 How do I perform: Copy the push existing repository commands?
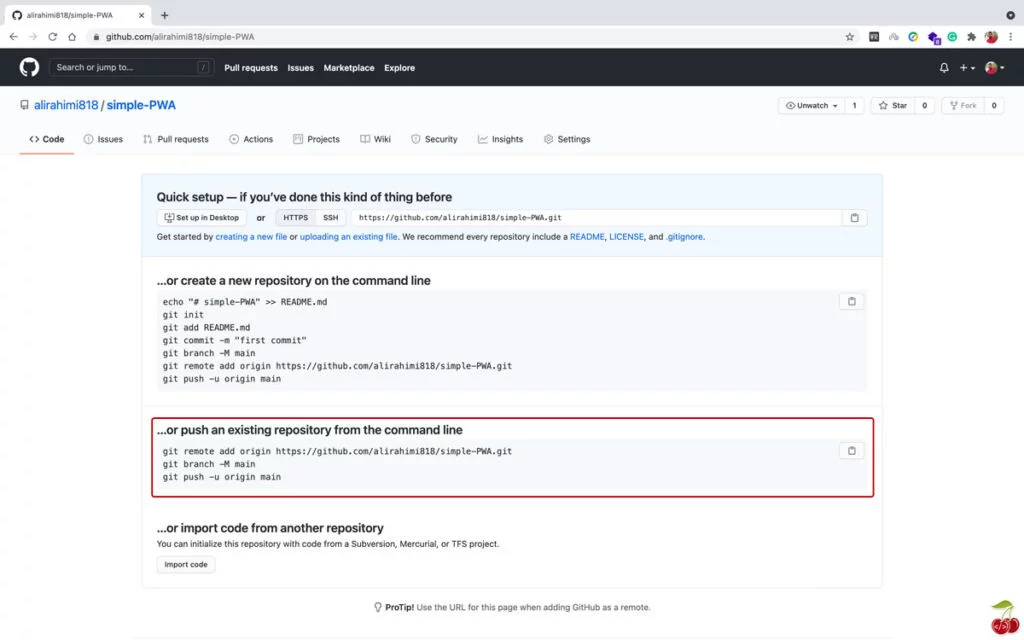(851, 451)
